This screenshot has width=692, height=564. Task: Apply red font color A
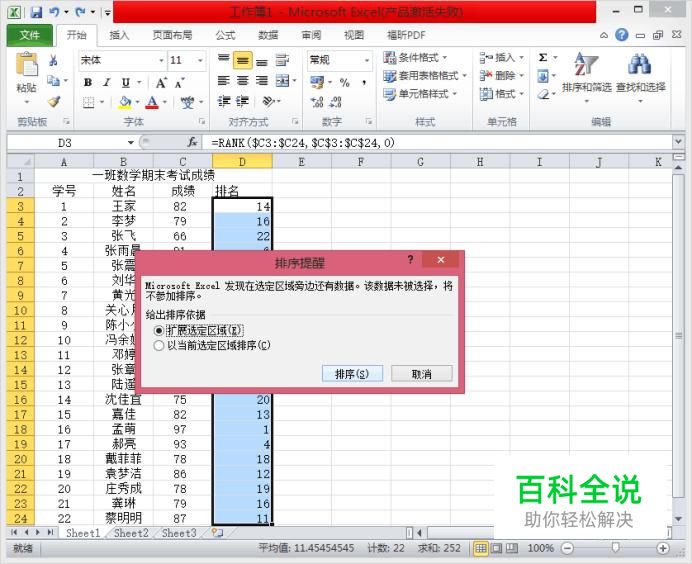152,102
